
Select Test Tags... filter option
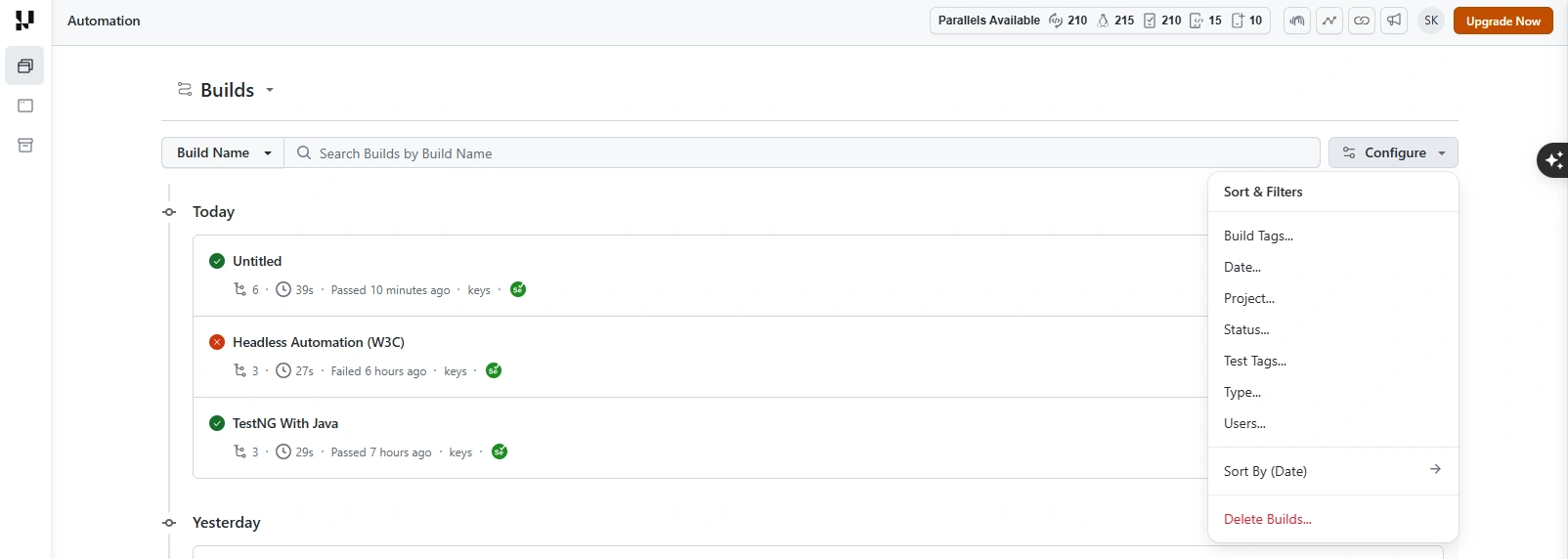(1333, 361)
